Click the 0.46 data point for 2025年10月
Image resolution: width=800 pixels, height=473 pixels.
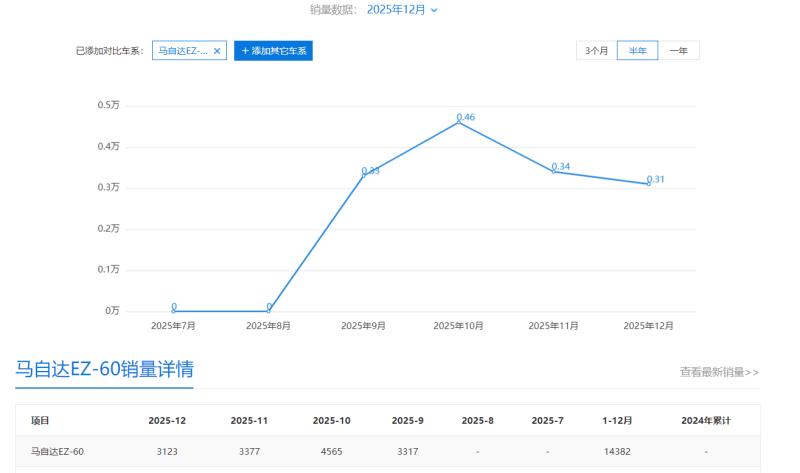pyautogui.click(x=459, y=122)
